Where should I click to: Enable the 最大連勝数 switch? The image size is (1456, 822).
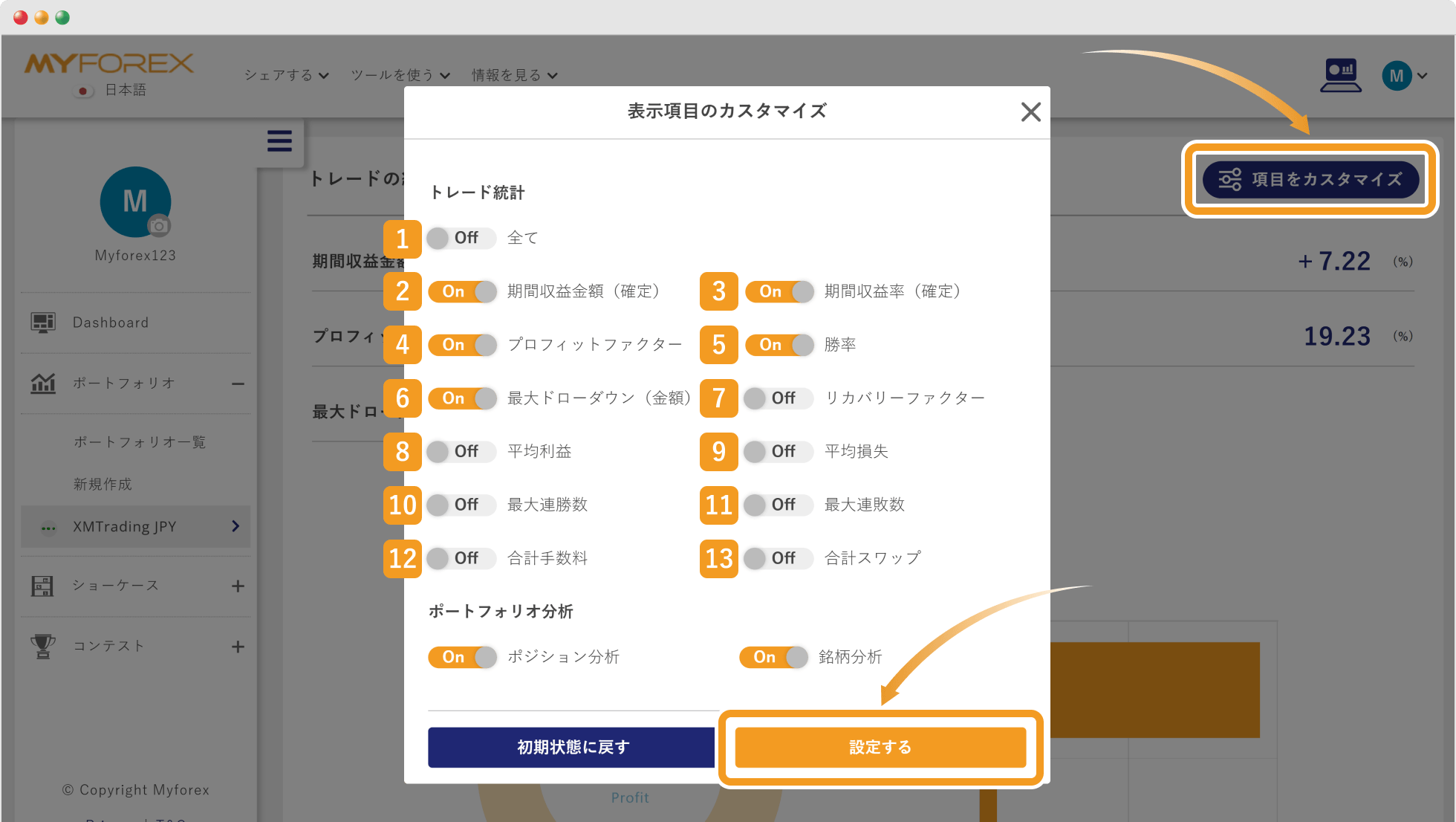(461, 505)
